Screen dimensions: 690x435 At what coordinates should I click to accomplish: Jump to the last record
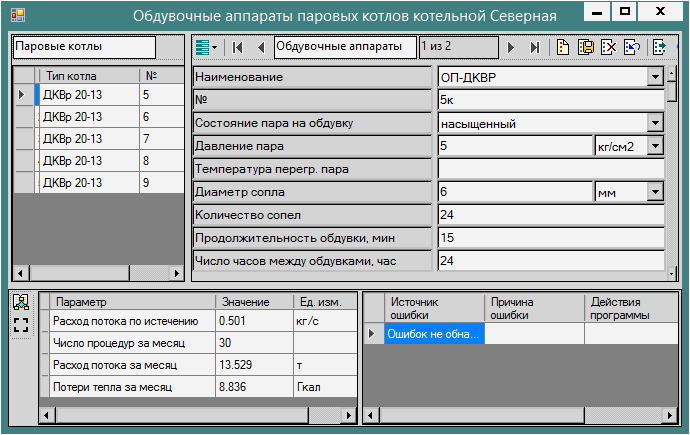[x=535, y=47]
